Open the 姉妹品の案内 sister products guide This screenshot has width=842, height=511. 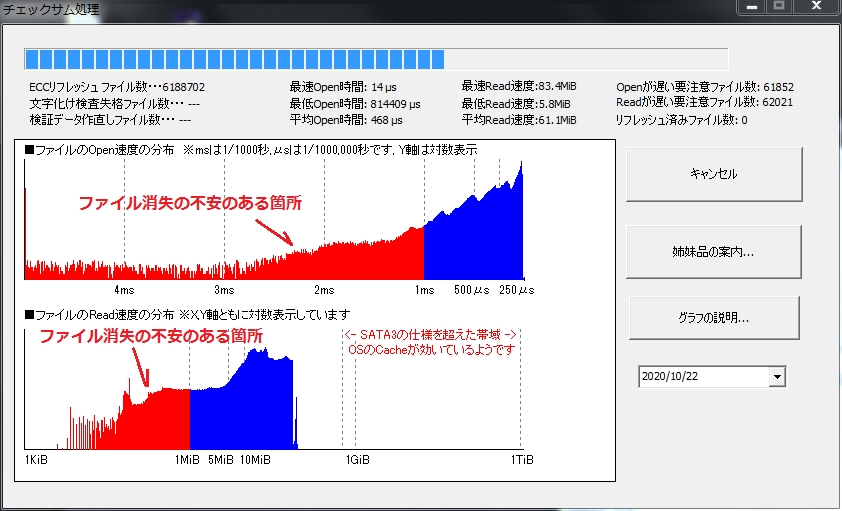(x=713, y=252)
